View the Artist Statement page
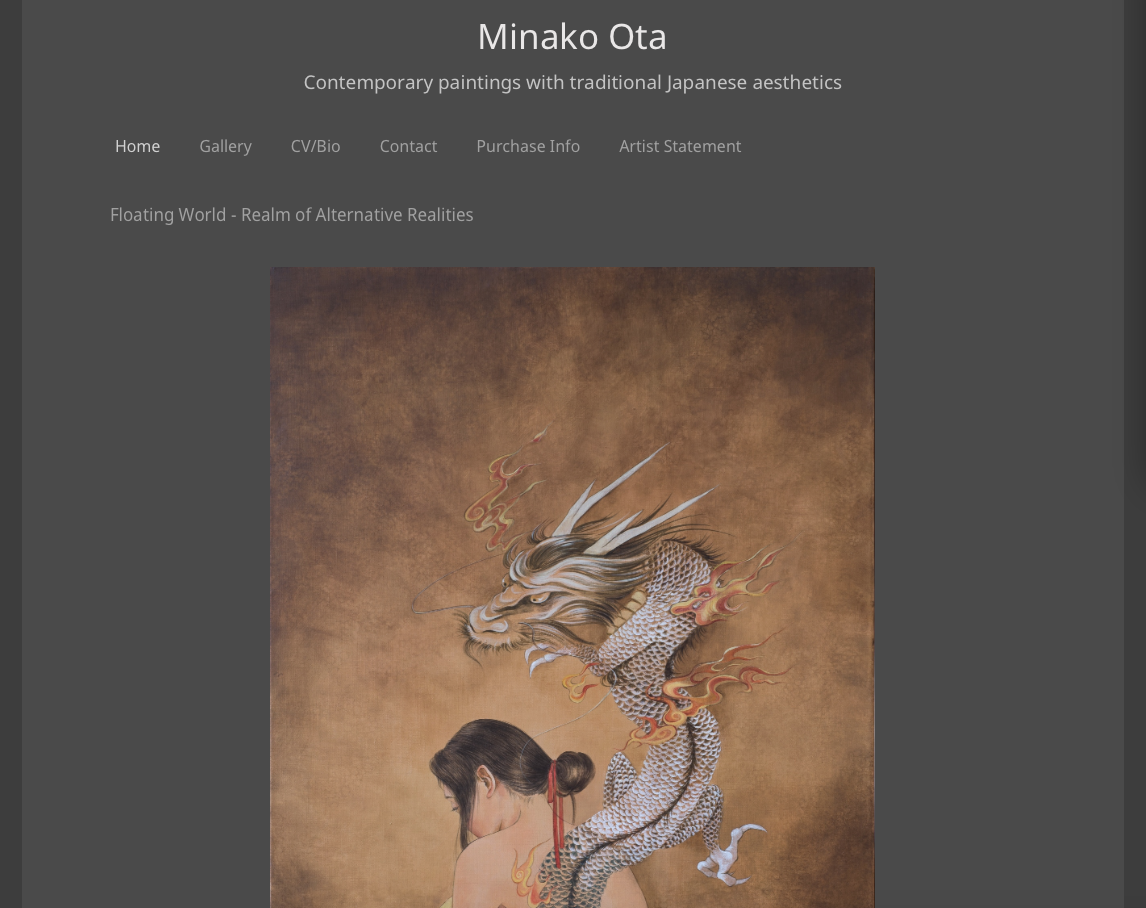Viewport: 1146px width, 908px height. click(680, 146)
